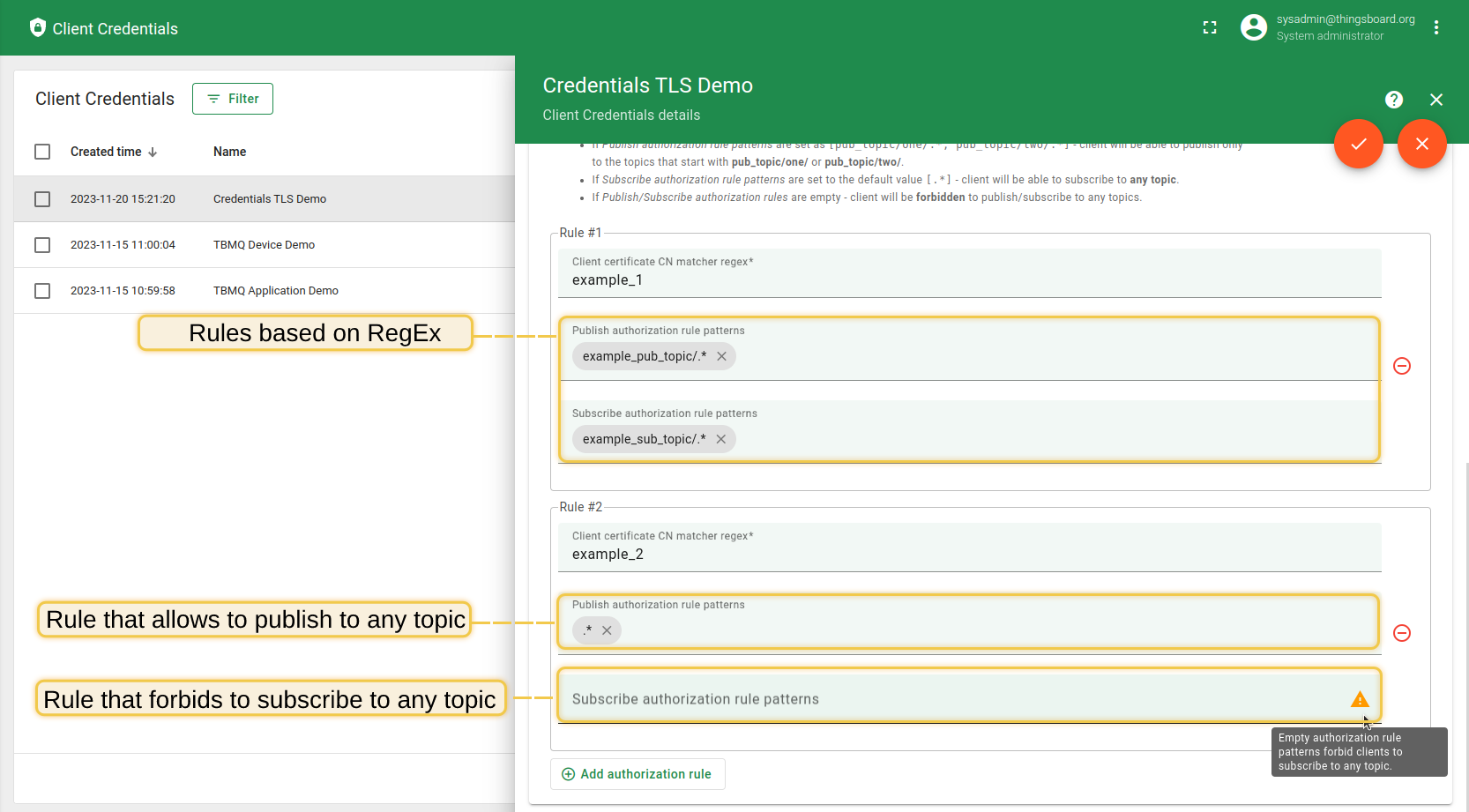
Task: Click timestamp 2023-11-20 15:21:20
Action: [x=123, y=199]
